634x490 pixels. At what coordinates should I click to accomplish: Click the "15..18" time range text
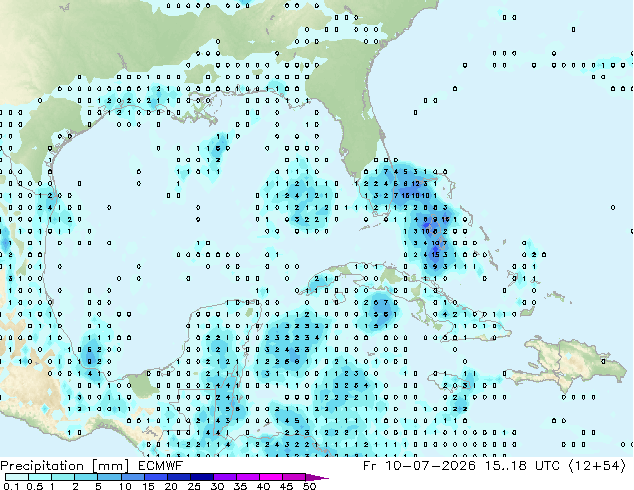[x=505, y=466]
